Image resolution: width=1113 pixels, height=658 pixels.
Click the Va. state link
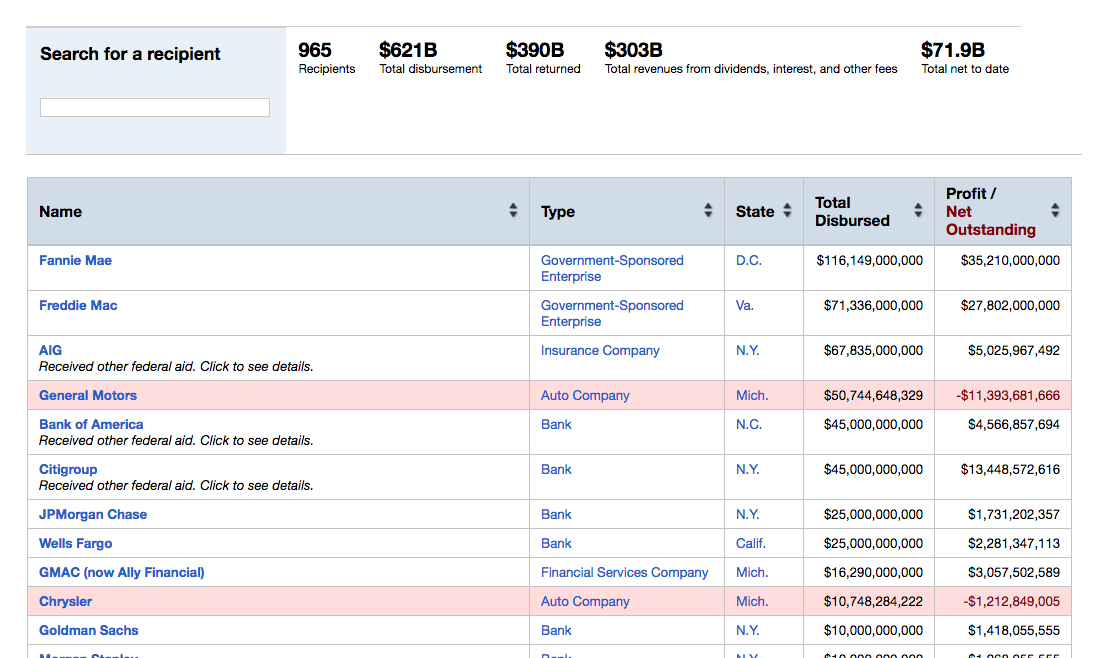(x=745, y=305)
